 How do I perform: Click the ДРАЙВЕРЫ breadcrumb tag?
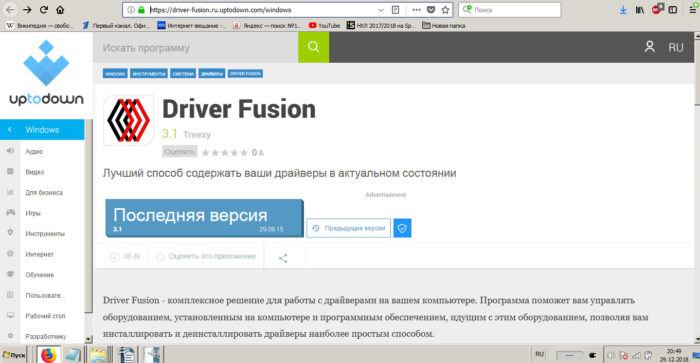(212, 74)
